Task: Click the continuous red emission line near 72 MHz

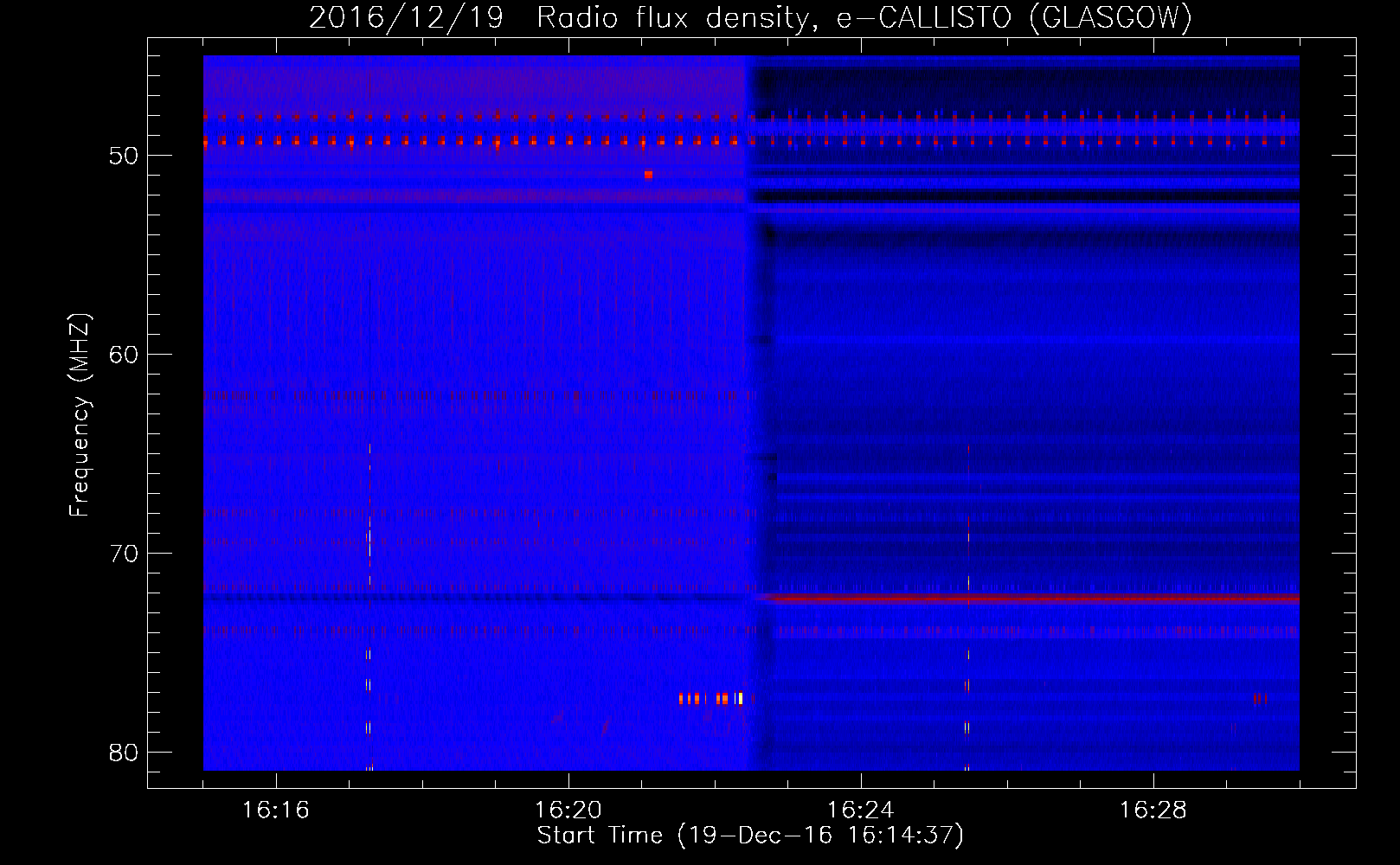Action: click(1028, 598)
